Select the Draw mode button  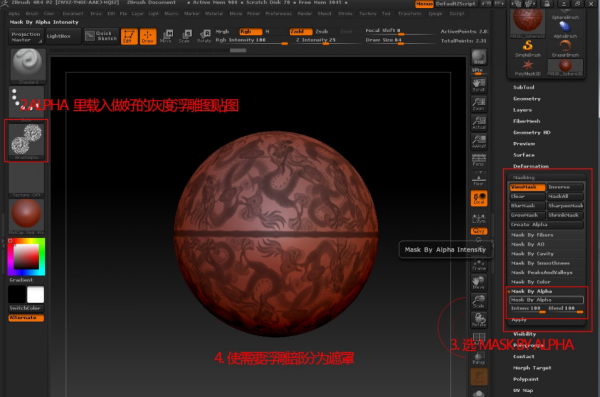148,36
